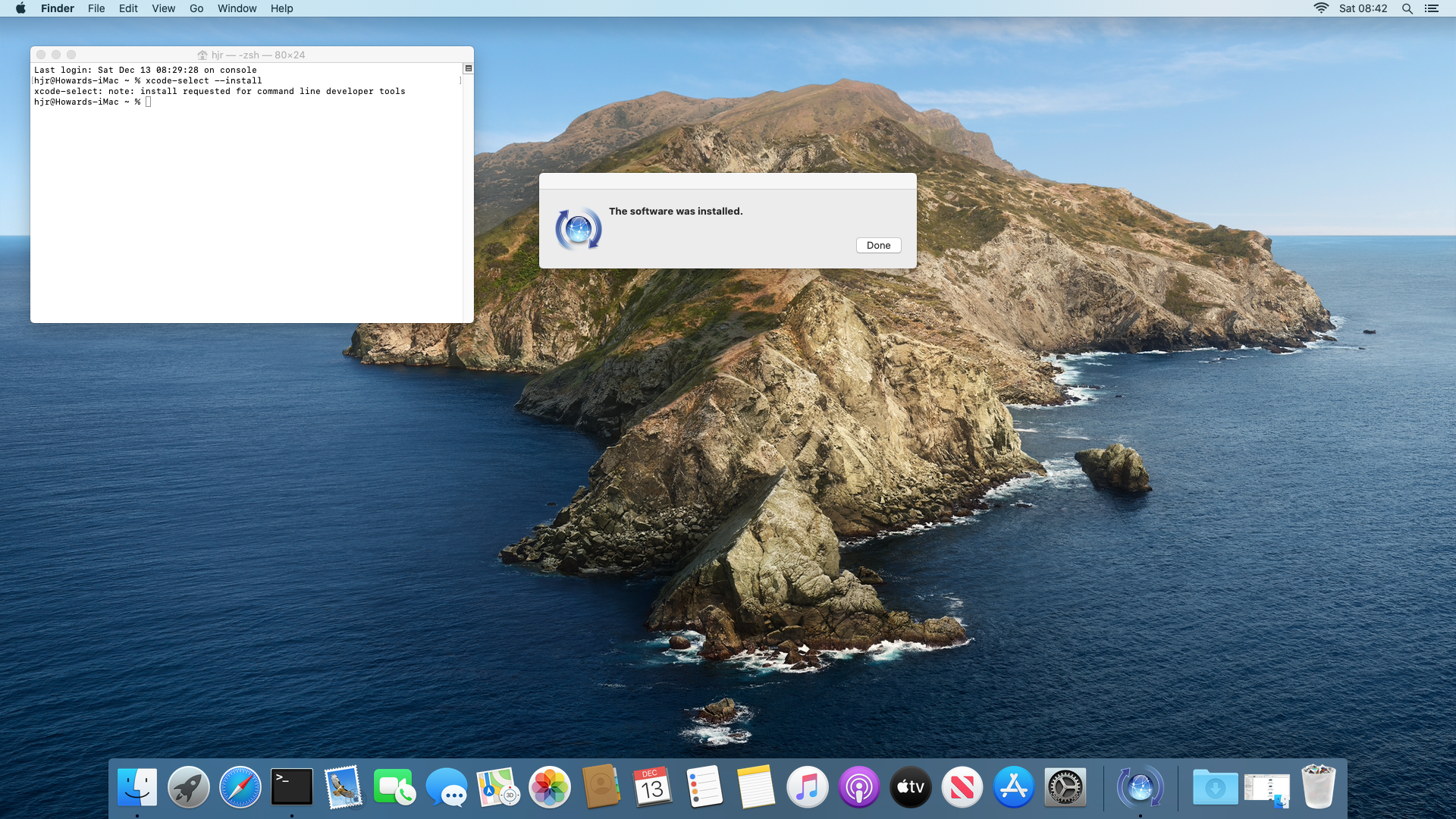This screenshot has height=819, width=1456.
Task: Open Terminal from the Dock
Action: point(291,787)
